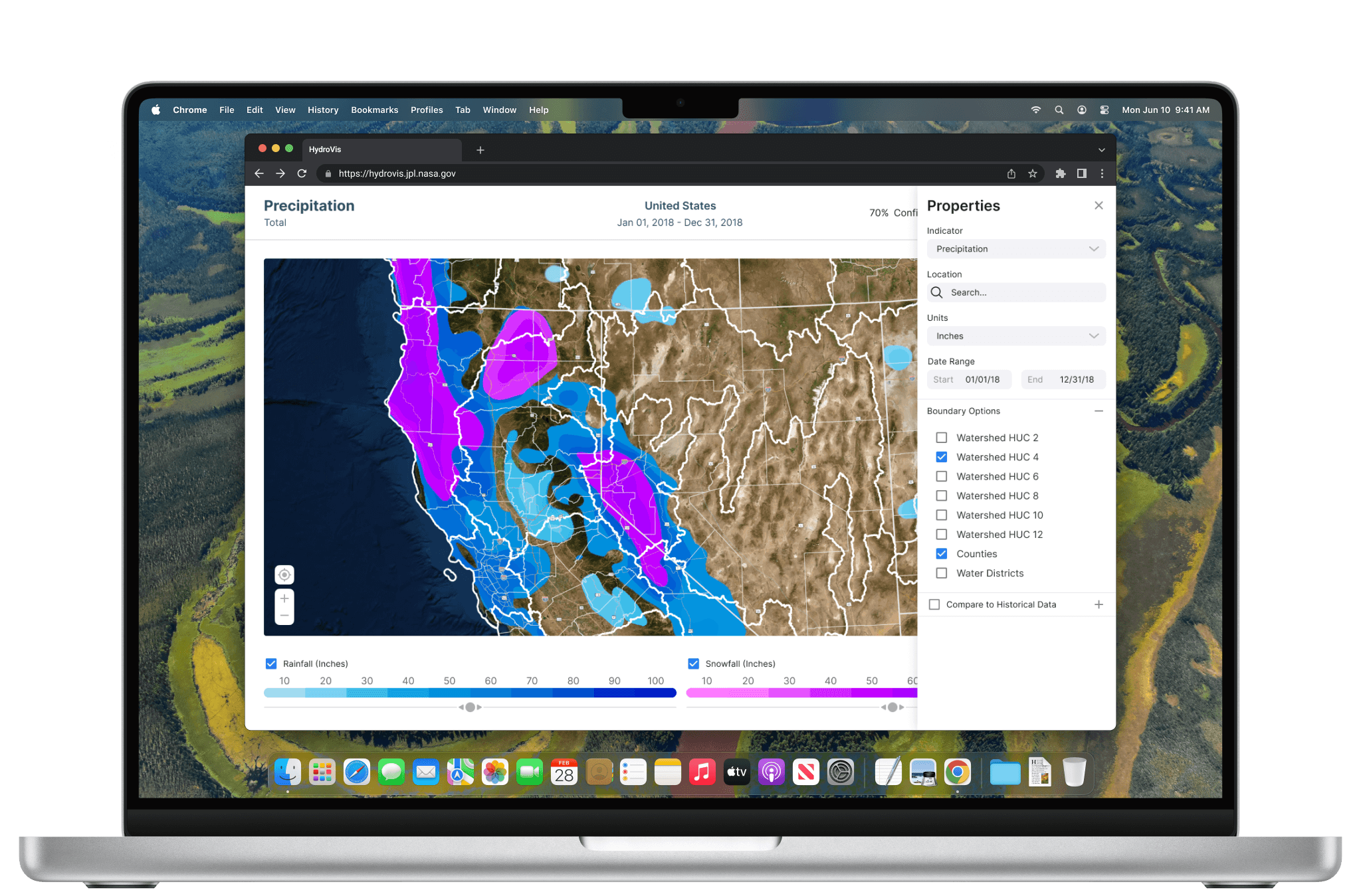The width and height of the screenshot is (1361, 896).
Task: Click the rainfall legend slider handle
Action: [470, 707]
